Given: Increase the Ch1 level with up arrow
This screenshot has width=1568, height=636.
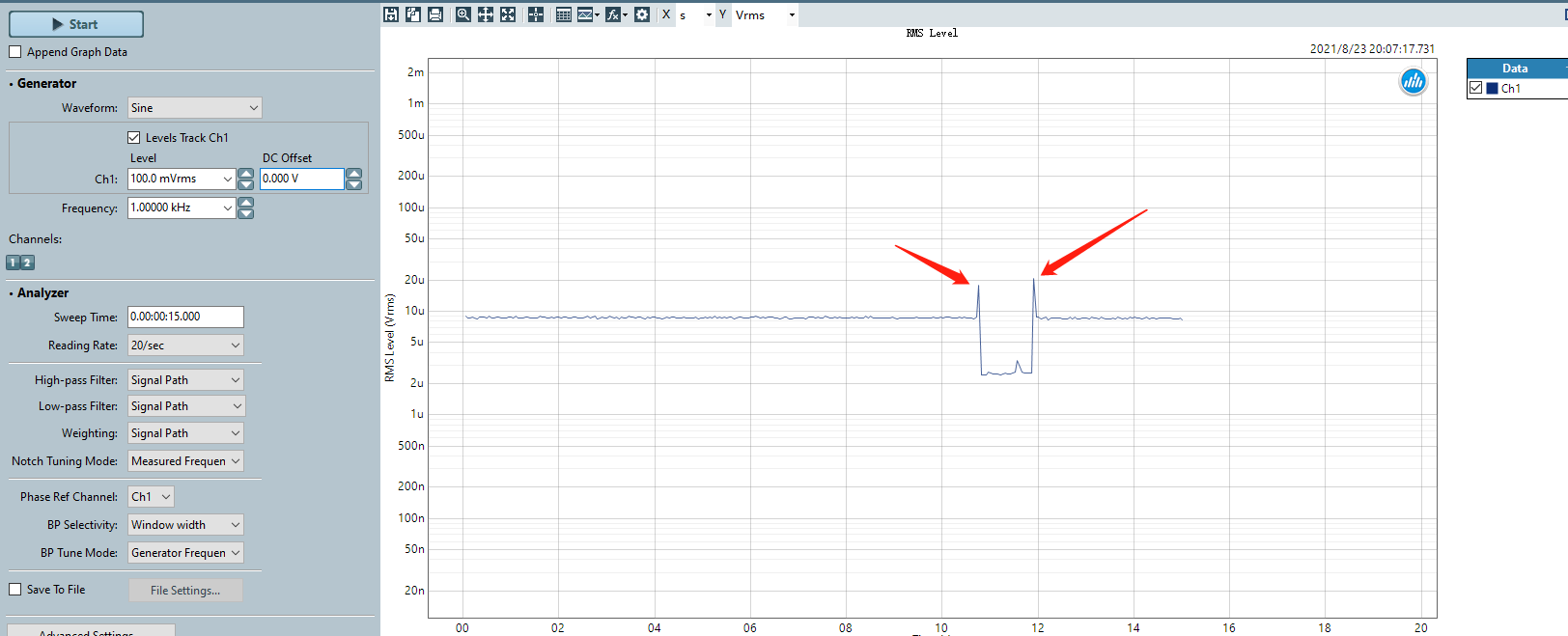Looking at the screenshot, I should tap(245, 174).
